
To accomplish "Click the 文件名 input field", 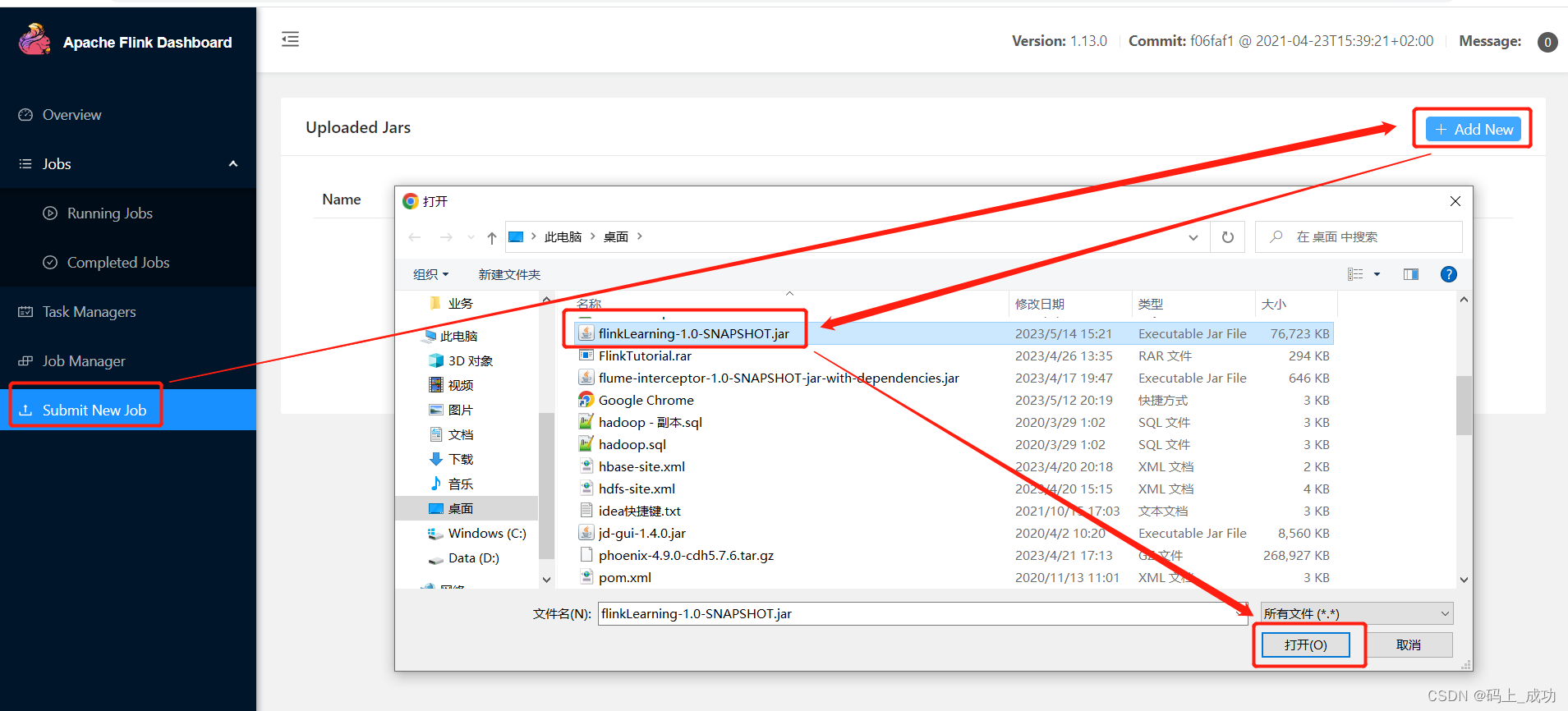I will pyautogui.click(x=923, y=613).
